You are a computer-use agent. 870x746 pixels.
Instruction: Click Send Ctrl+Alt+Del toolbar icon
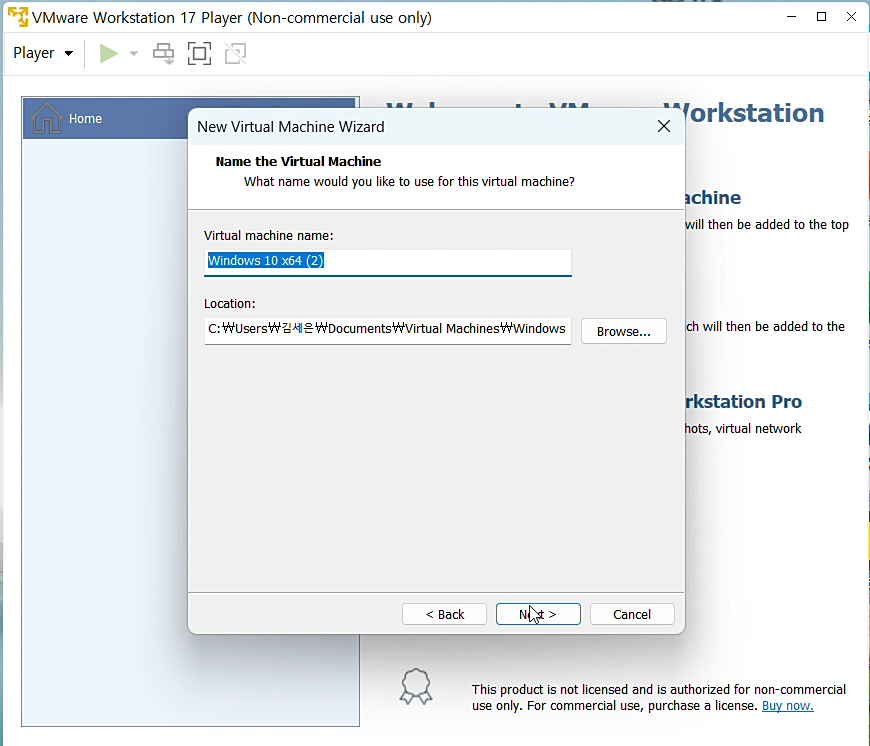point(163,53)
